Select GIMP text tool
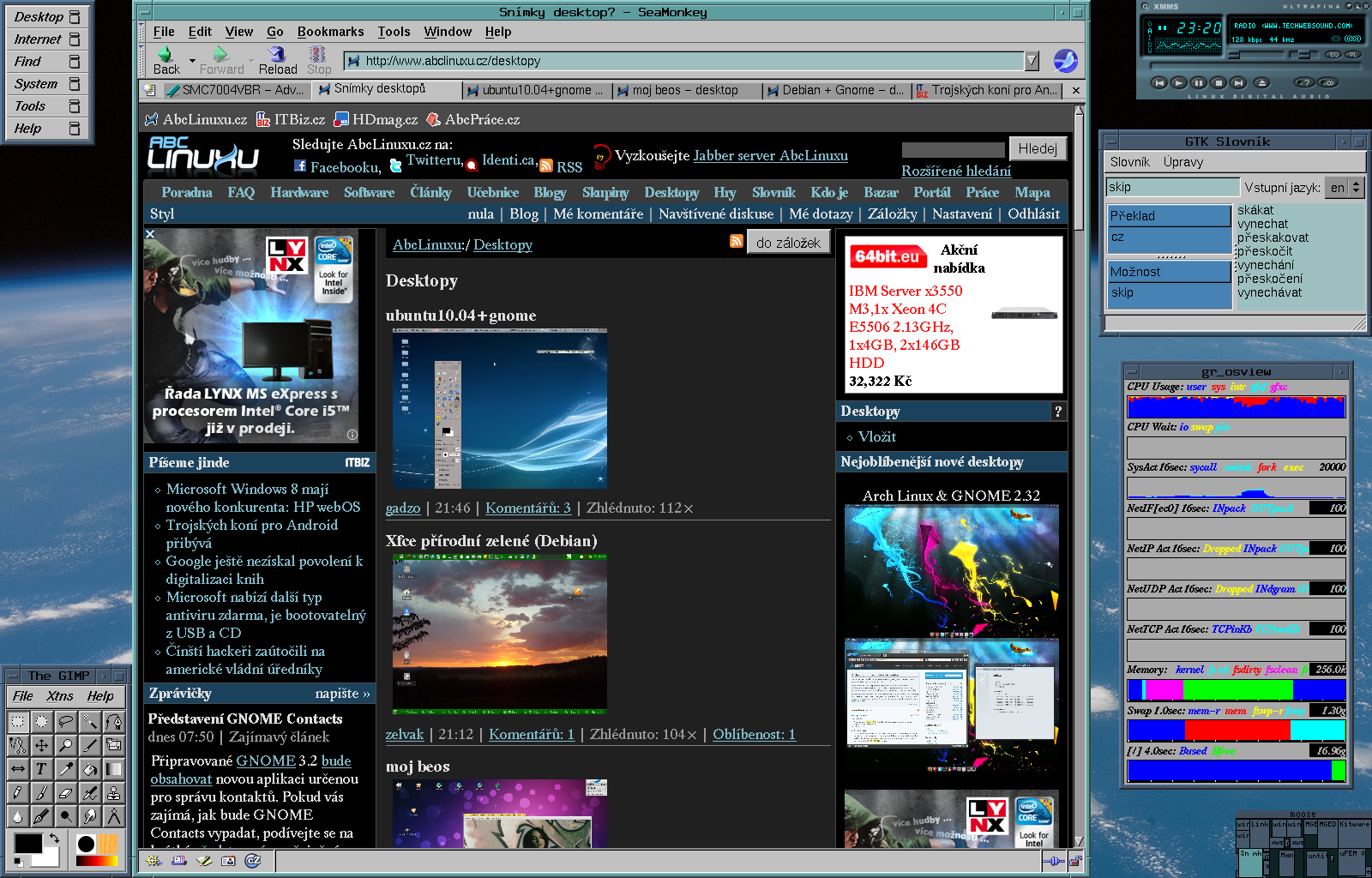The height and width of the screenshot is (878, 1372). pyautogui.click(x=41, y=769)
